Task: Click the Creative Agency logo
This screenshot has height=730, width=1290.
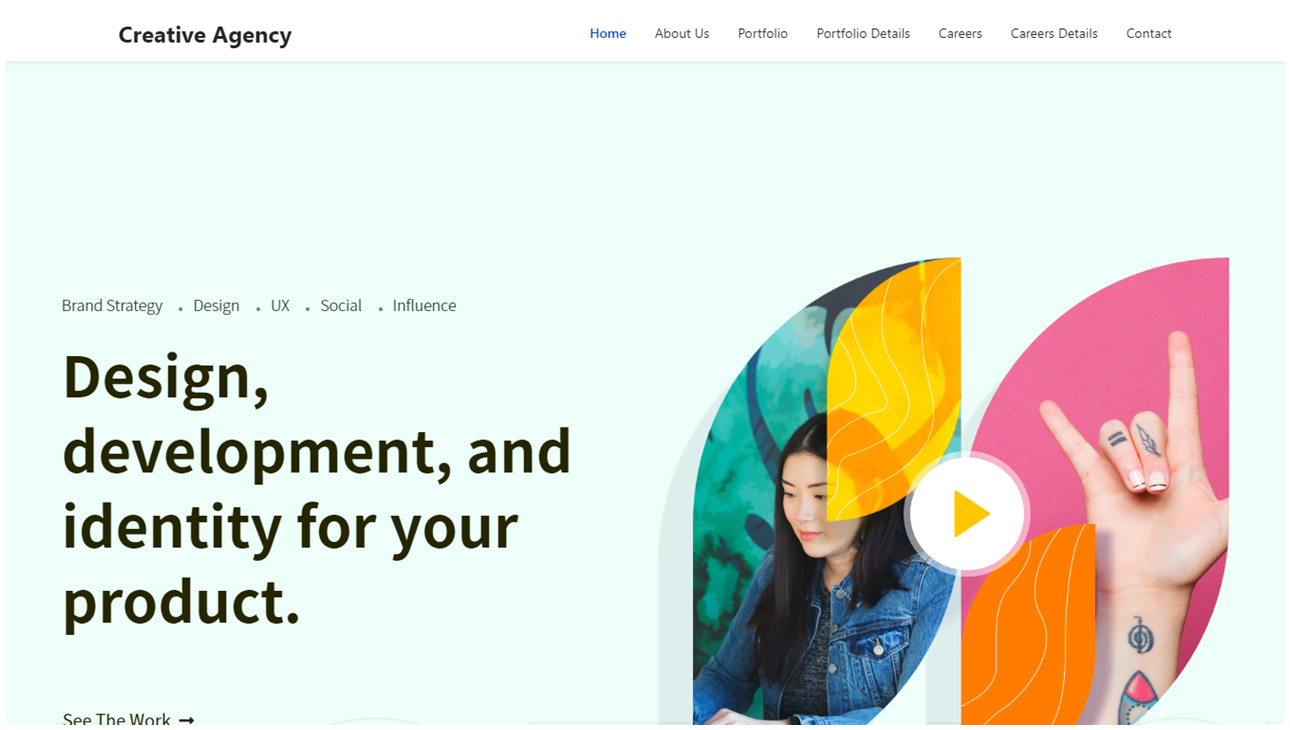Action: pyautogui.click(x=205, y=35)
